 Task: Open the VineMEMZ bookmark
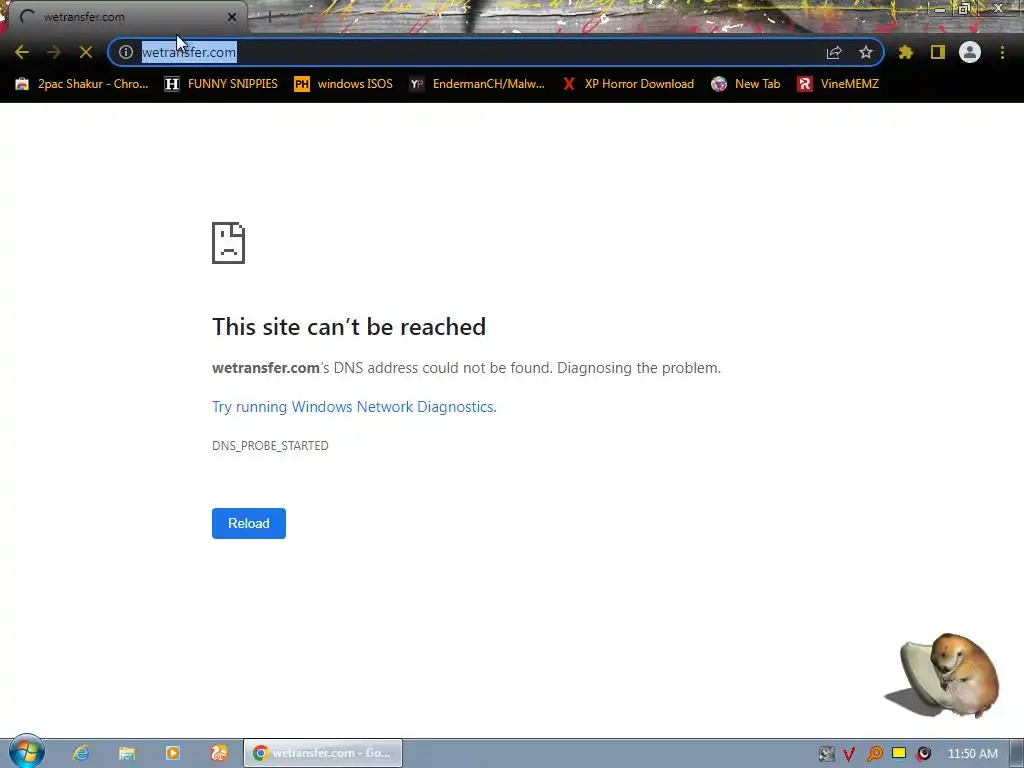838,84
